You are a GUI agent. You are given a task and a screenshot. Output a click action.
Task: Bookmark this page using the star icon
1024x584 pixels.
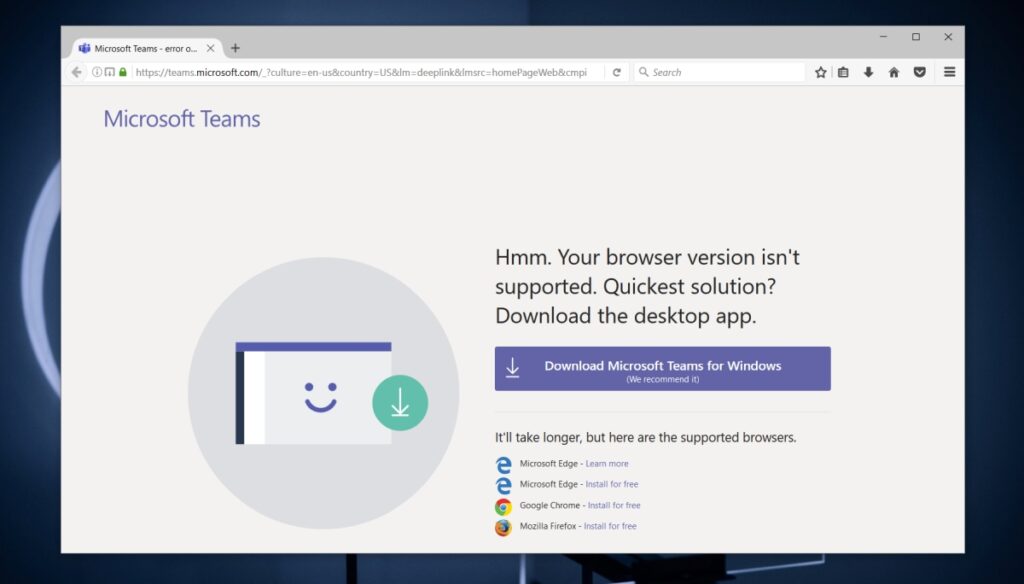tap(821, 72)
